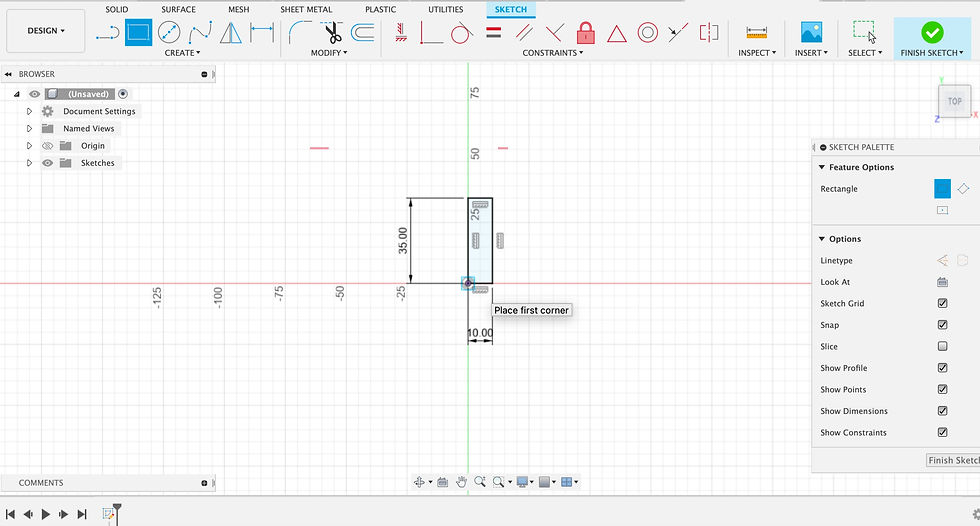Expand the Sketches tree node
This screenshot has height=526, width=980.
coord(29,163)
